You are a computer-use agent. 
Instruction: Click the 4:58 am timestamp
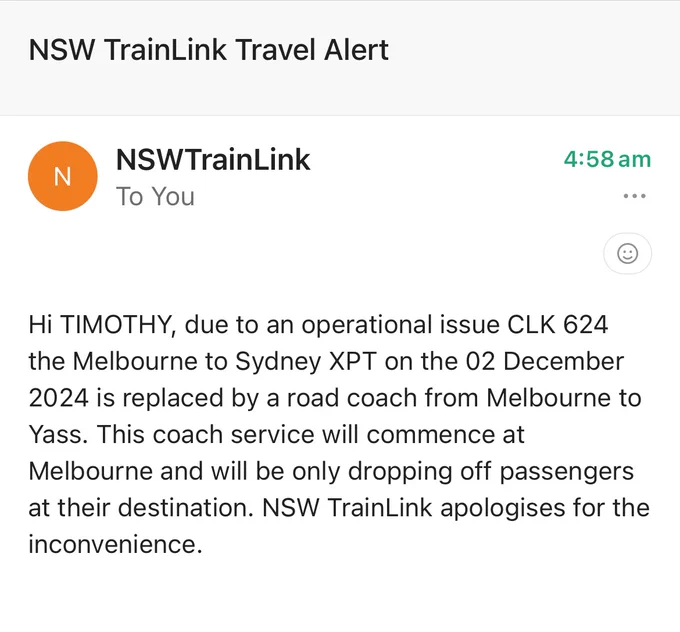click(607, 159)
